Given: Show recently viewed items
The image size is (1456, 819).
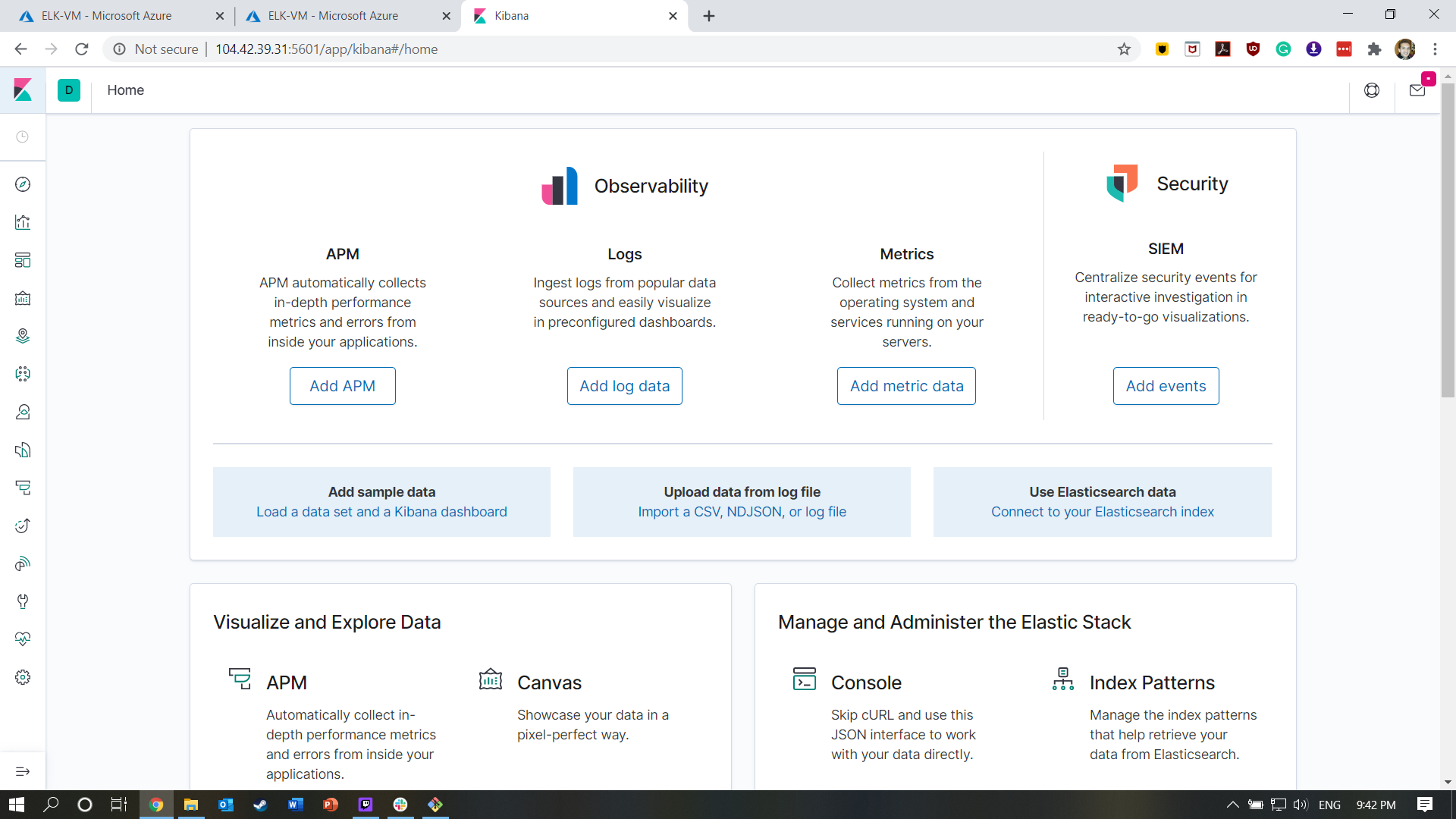Looking at the screenshot, I should tap(23, 136).
